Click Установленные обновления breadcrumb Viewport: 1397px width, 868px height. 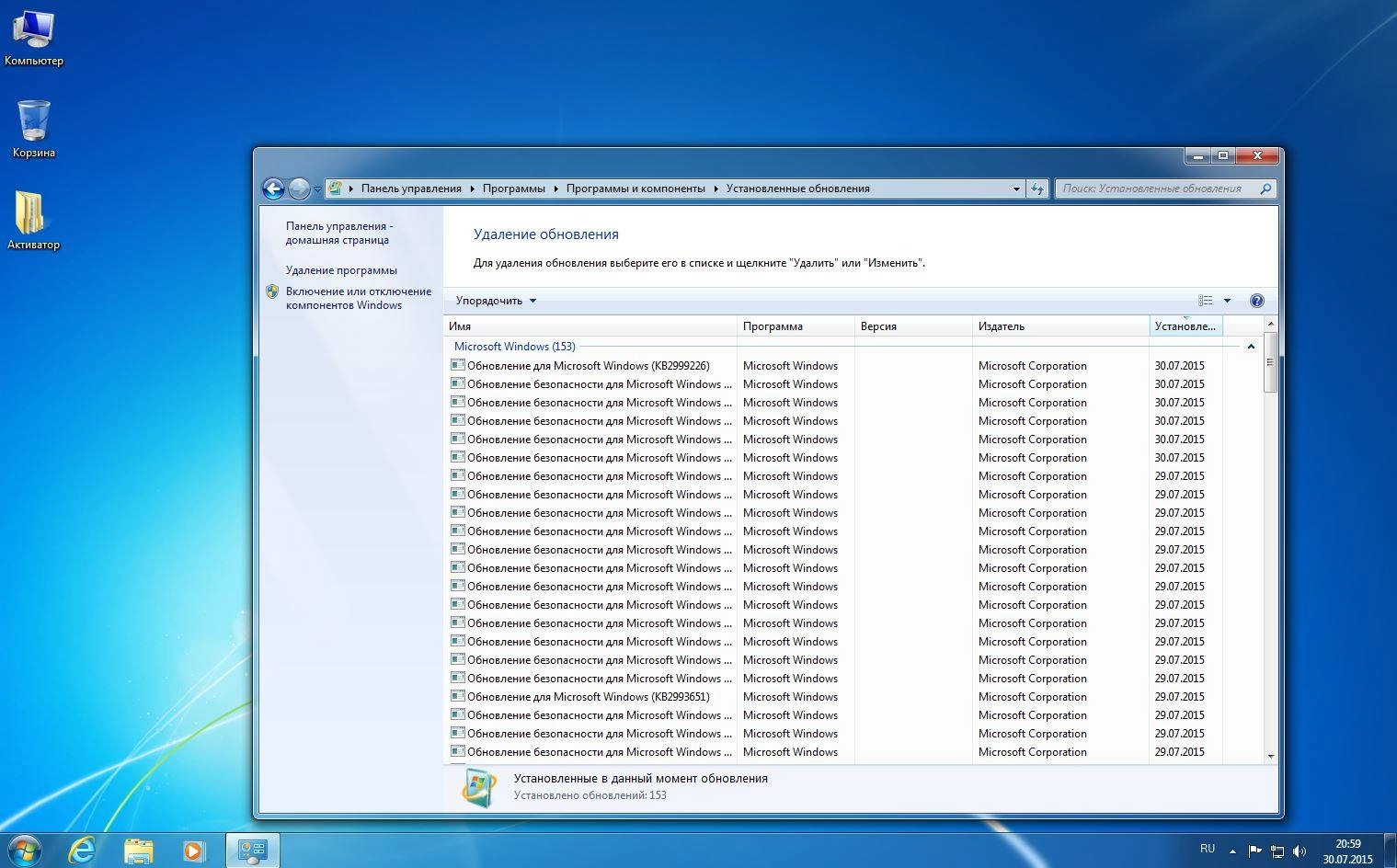(797, 188)
